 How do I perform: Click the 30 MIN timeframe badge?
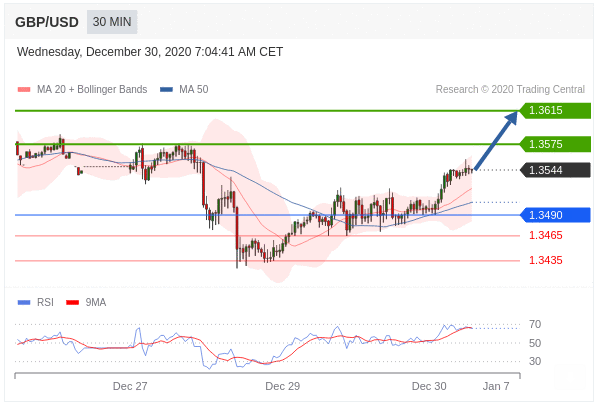(112, 22)
